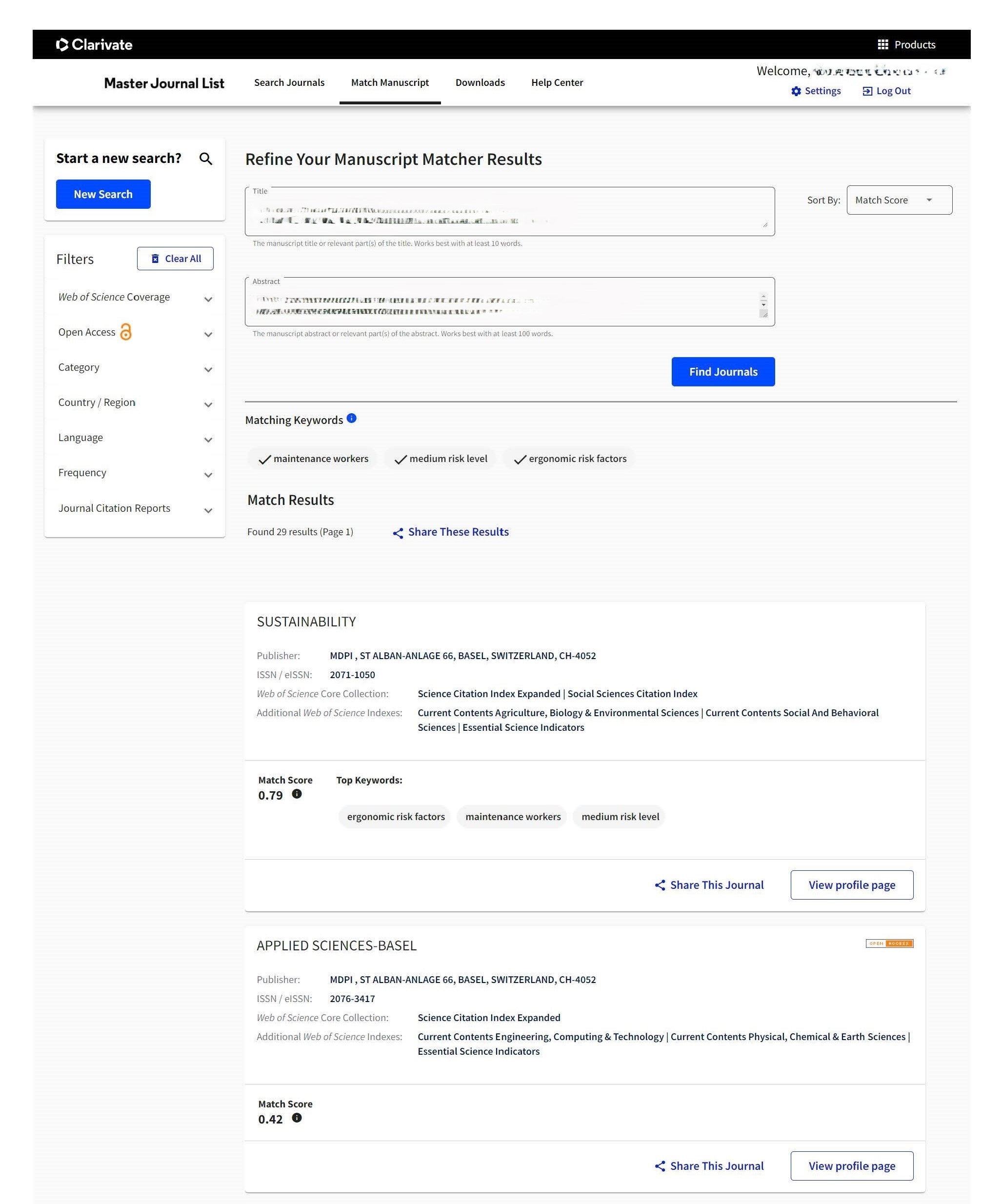This screenshot has width=1002, height=1204.
Task: Toggle the ergonomic risk factors keyword chip
Action: tap(569, 459)
